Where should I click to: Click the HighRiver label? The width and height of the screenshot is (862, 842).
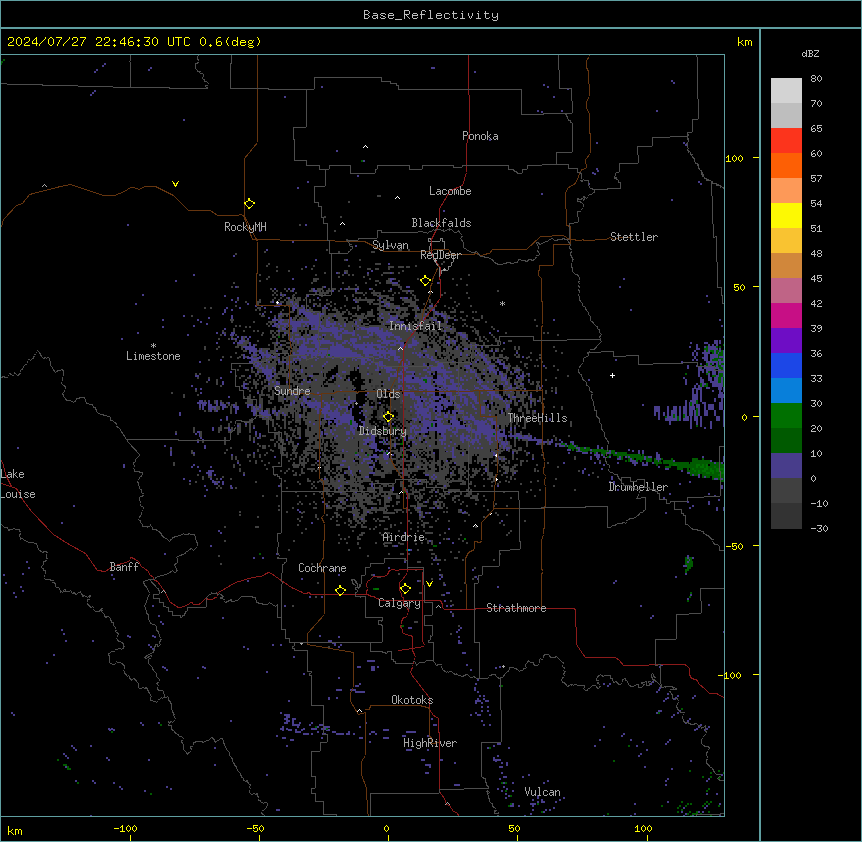[x=429, y=743]
